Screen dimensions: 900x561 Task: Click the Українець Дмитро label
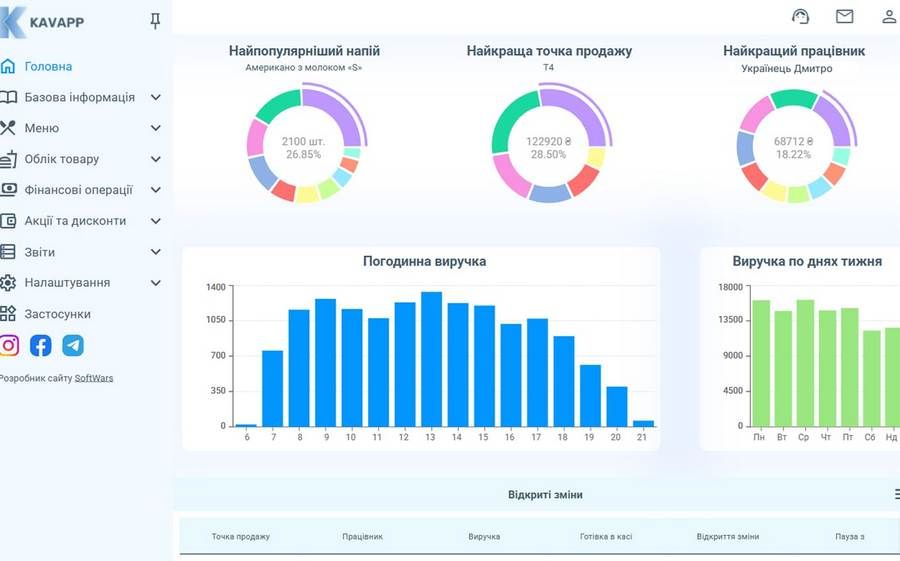click(786, 68)
